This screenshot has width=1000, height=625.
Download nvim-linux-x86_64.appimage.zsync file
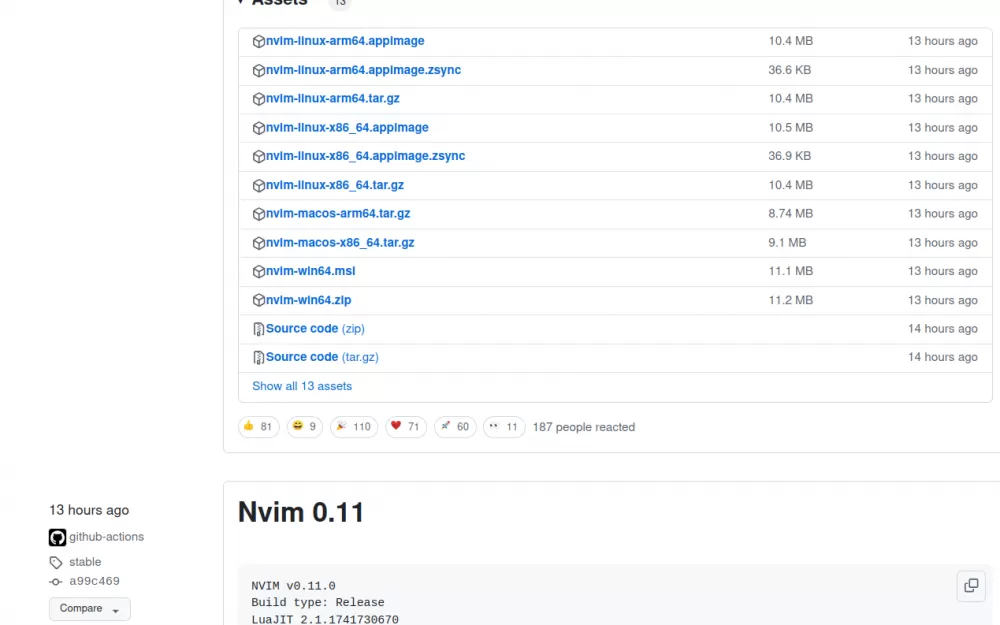(x=365, y=156)
